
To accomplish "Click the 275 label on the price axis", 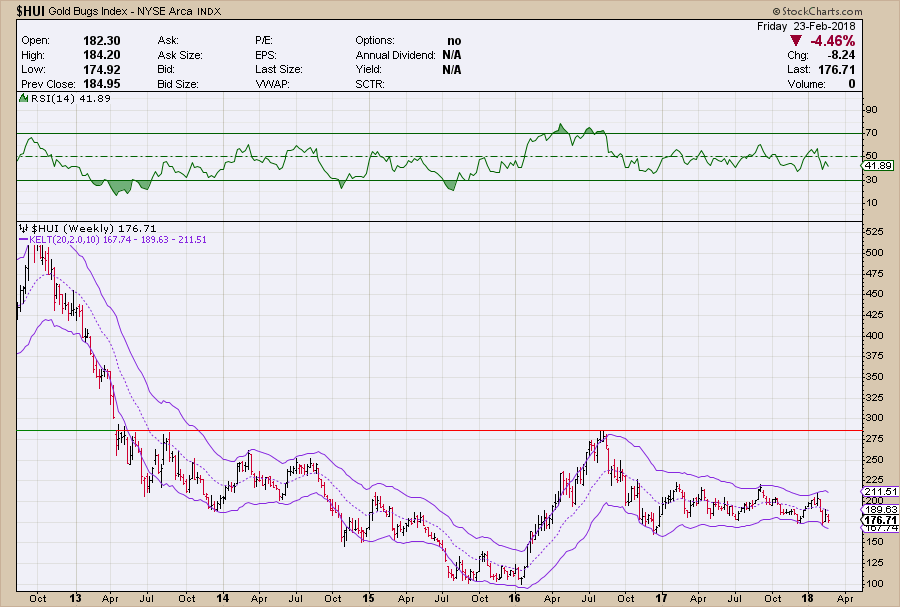I will pyautogui.click(x=874, y=439).
